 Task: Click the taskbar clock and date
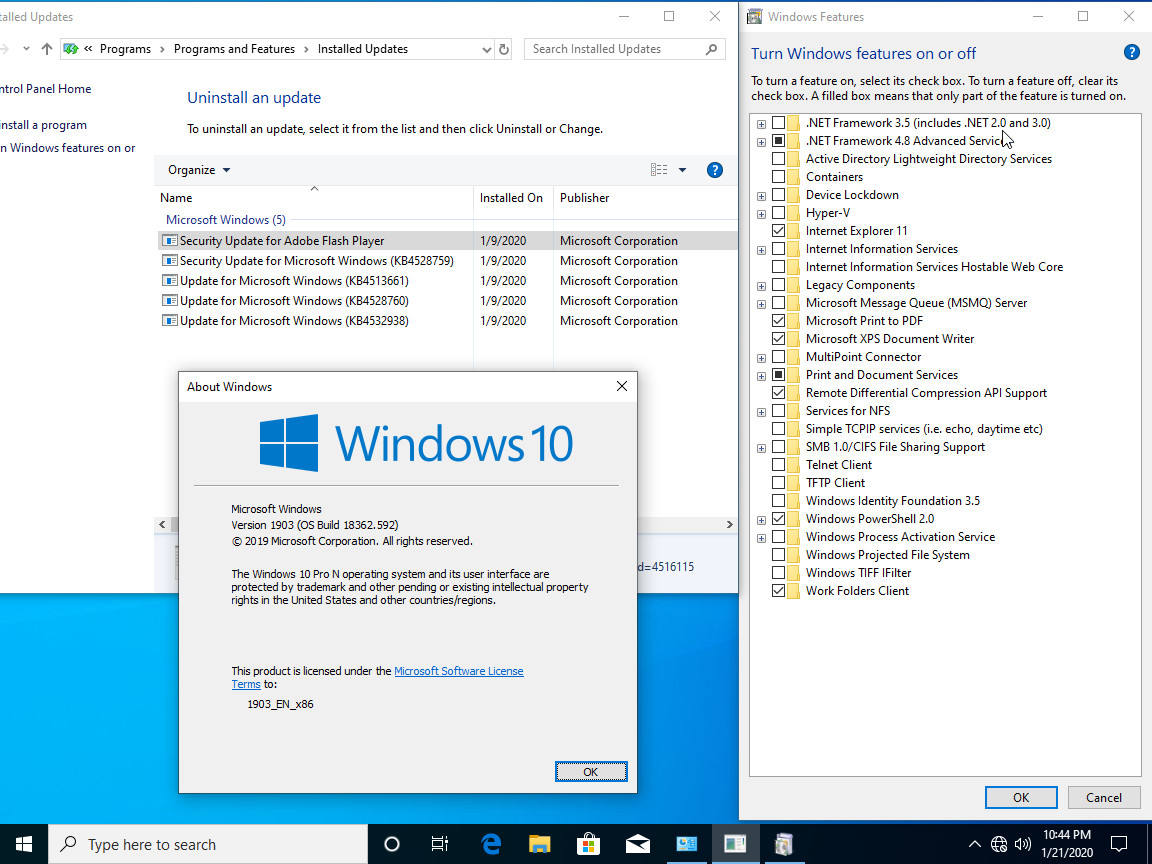click(1067, 844)
